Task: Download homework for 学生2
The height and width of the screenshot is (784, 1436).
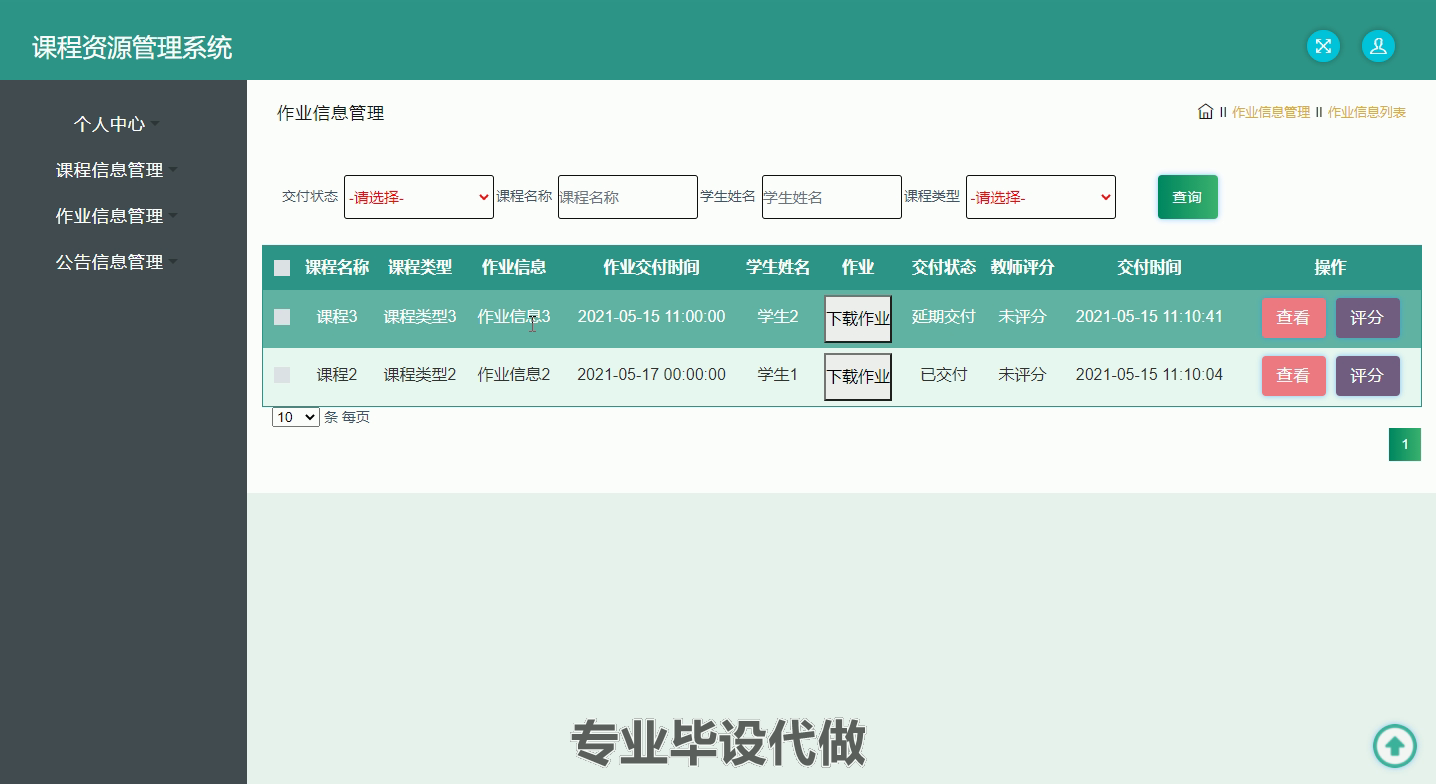Action: click(x=858, y=319)
